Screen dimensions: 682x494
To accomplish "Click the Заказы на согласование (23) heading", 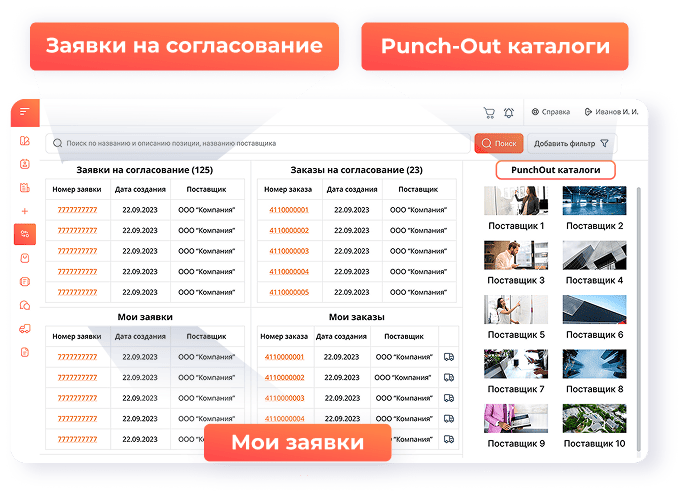I will coord(357,170).
